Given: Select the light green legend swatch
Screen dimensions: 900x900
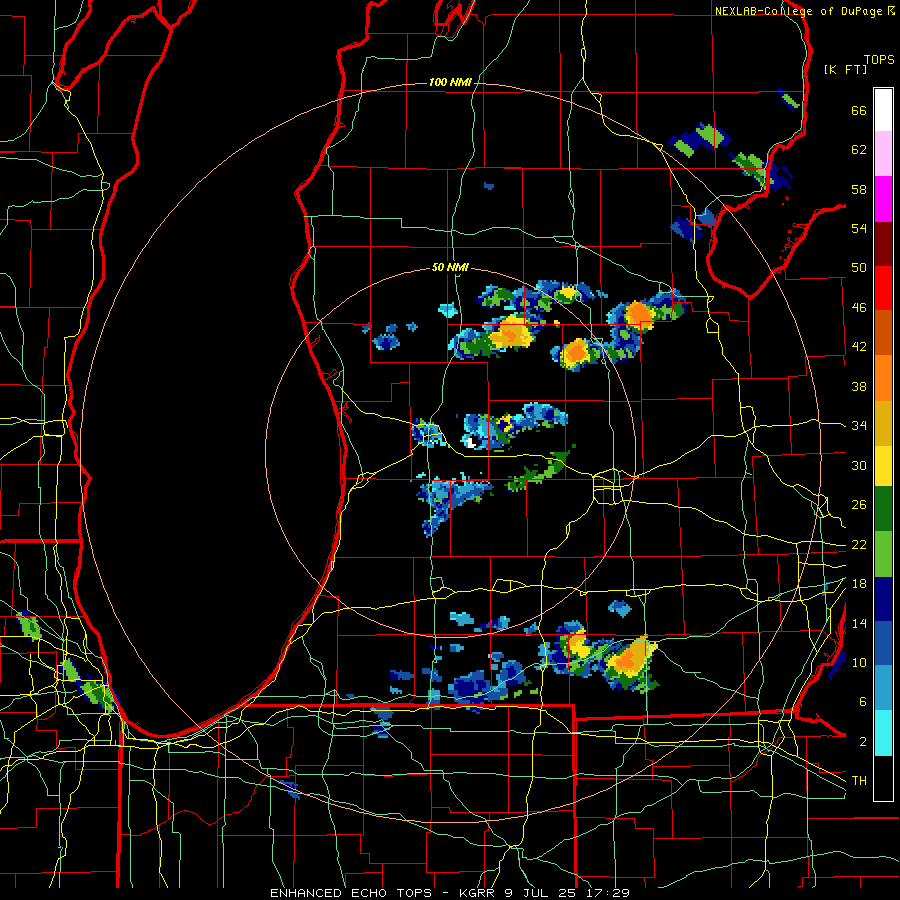Looking at the screenshot, I should click(883, 554).
